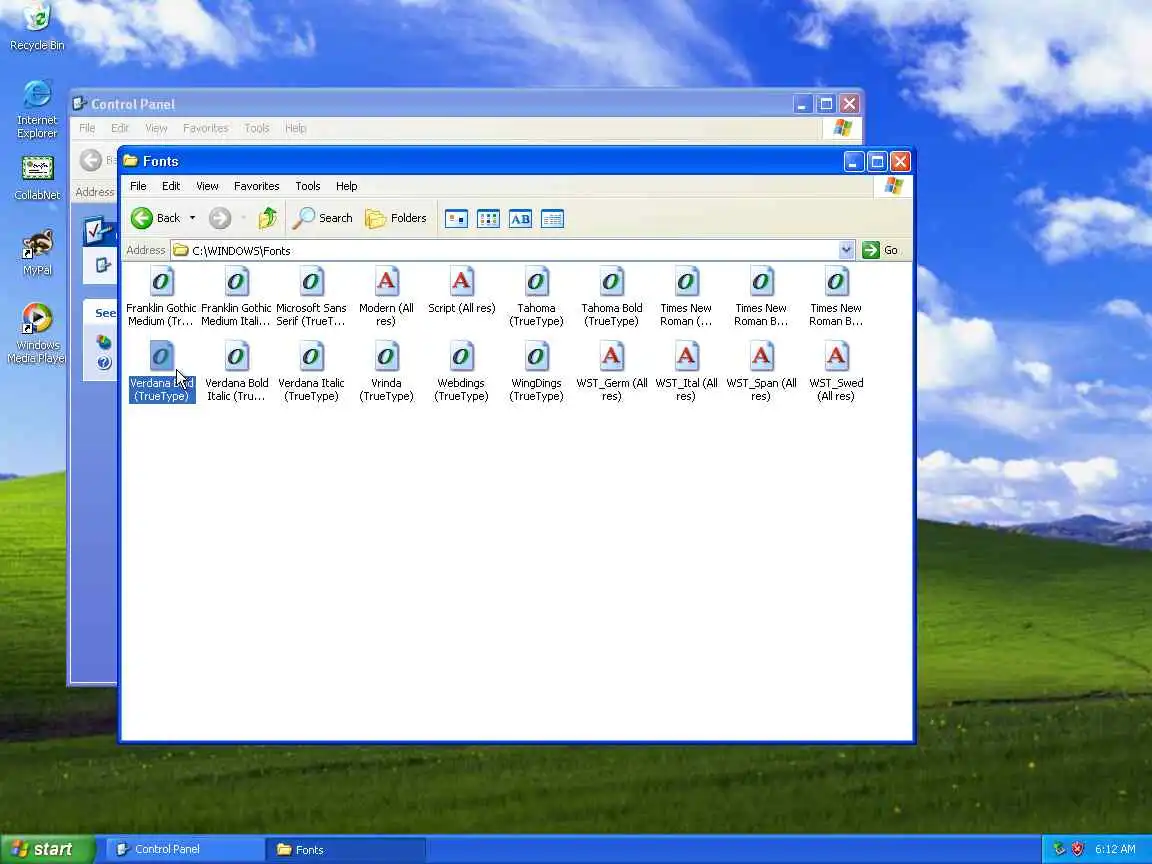Select the Franklin Gothic Medium (TrueType) font icon
The width and height of the screenshot is (1152, 864).
coord(162,282)
